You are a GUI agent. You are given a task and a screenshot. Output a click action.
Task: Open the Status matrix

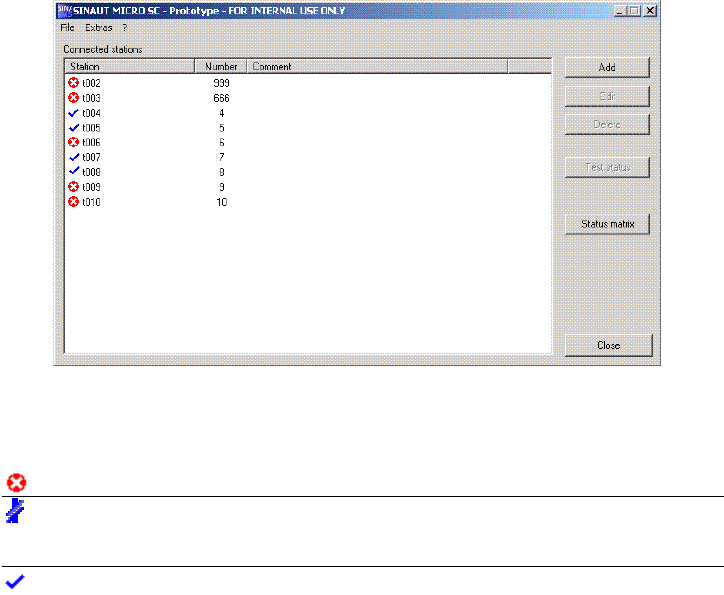click(607, 224)
